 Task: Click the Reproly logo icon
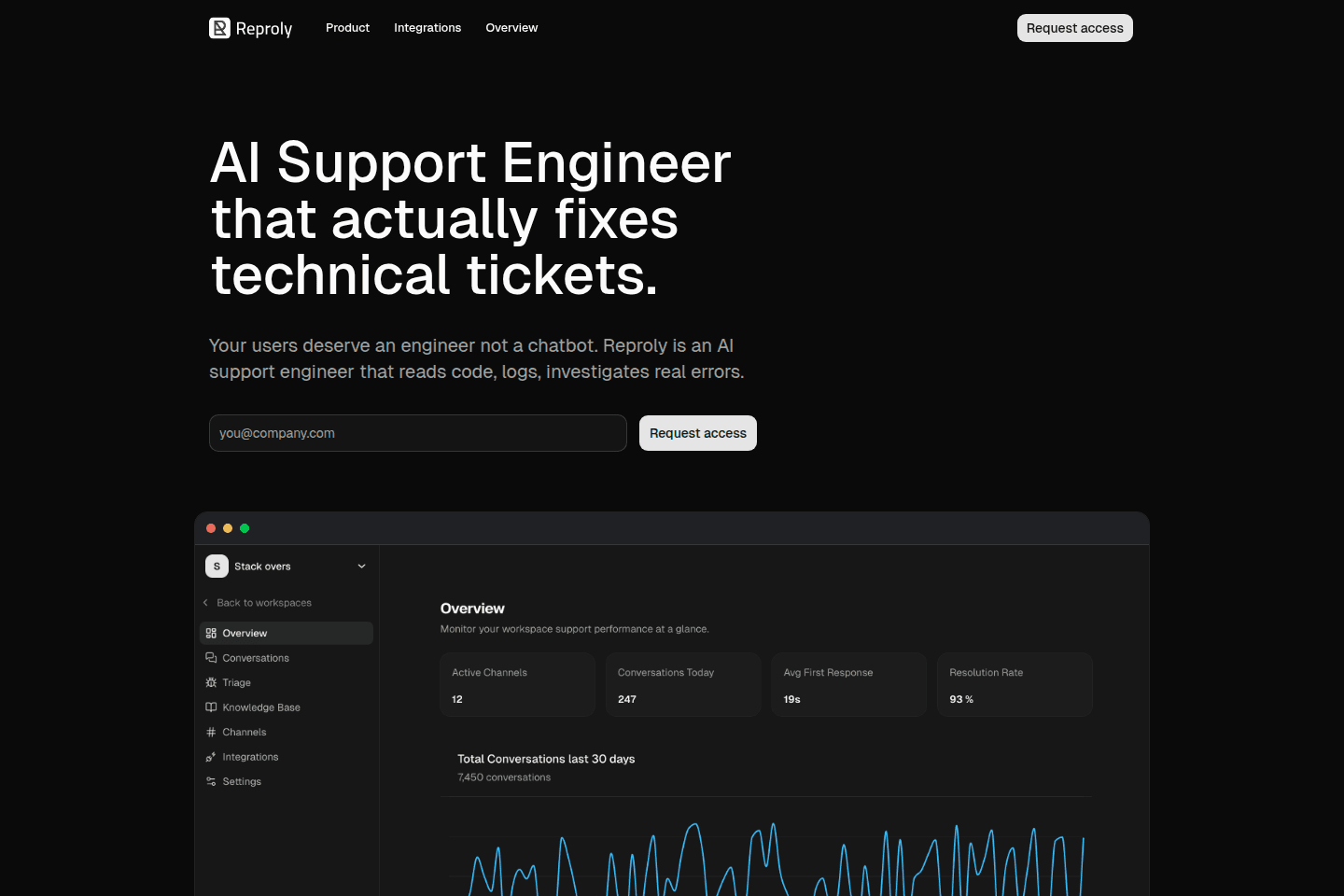[x=219, y=28]
